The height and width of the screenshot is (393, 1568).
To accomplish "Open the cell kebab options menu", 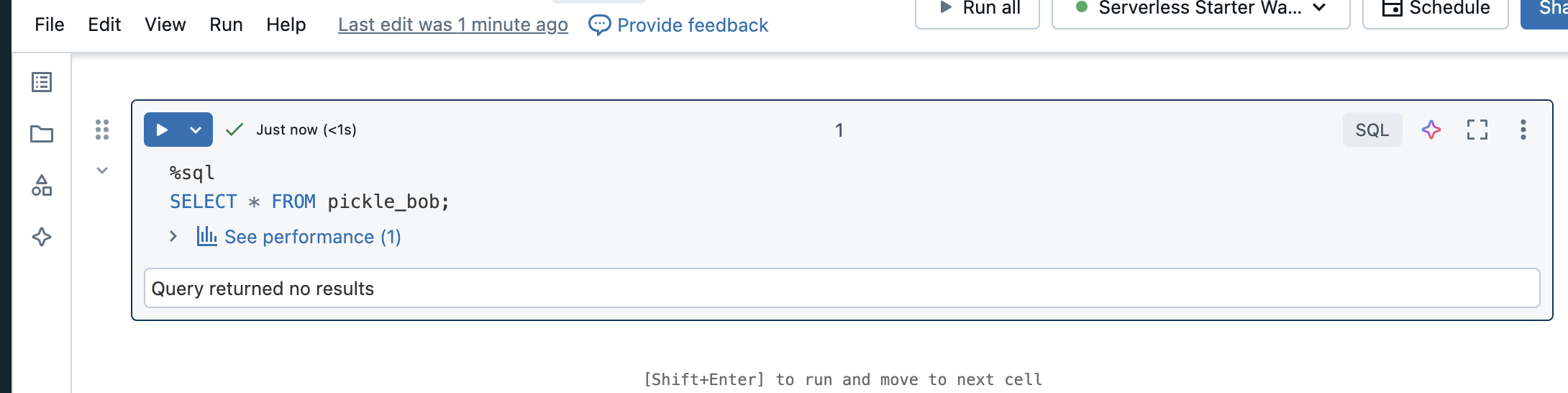I will 1523,130.
